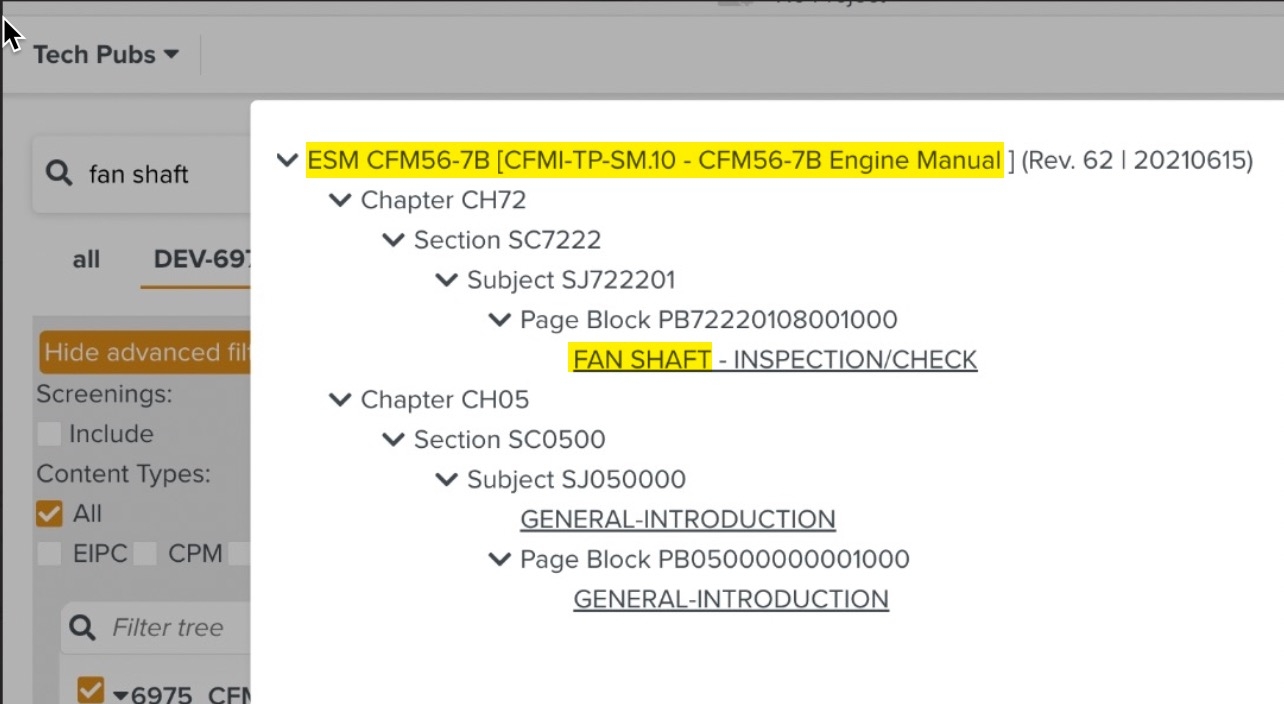Uncheck the All content types checkbox

[49, 514]
